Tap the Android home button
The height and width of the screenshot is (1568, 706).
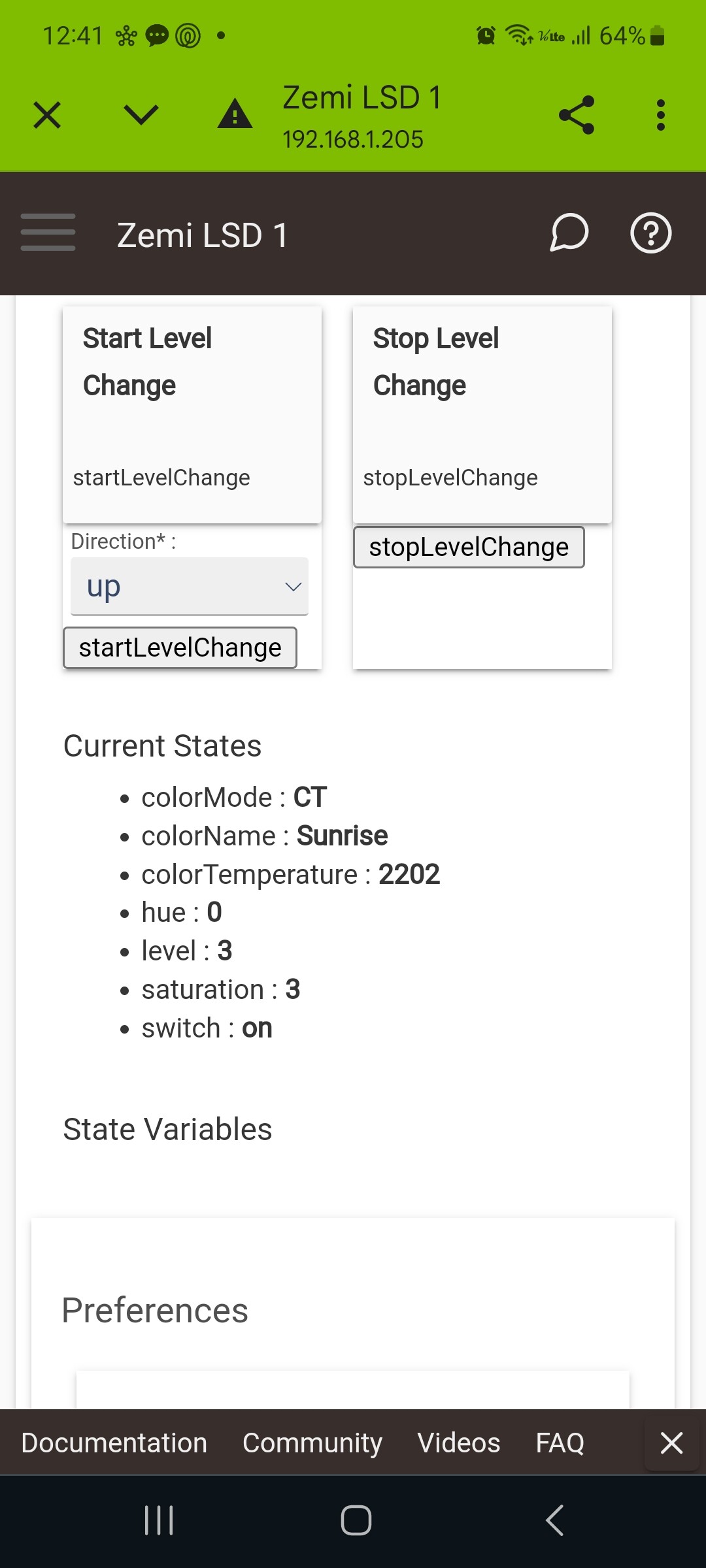pos(356,1520)
